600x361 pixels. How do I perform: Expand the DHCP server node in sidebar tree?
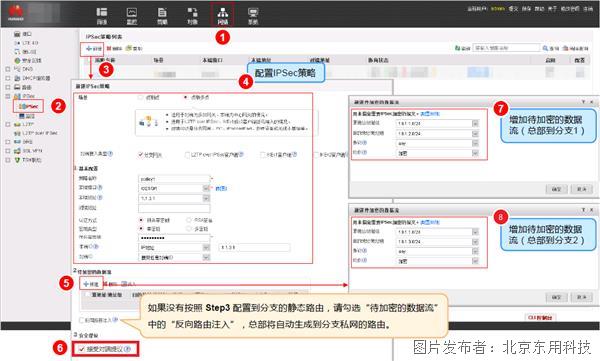[x=8, y=78]
